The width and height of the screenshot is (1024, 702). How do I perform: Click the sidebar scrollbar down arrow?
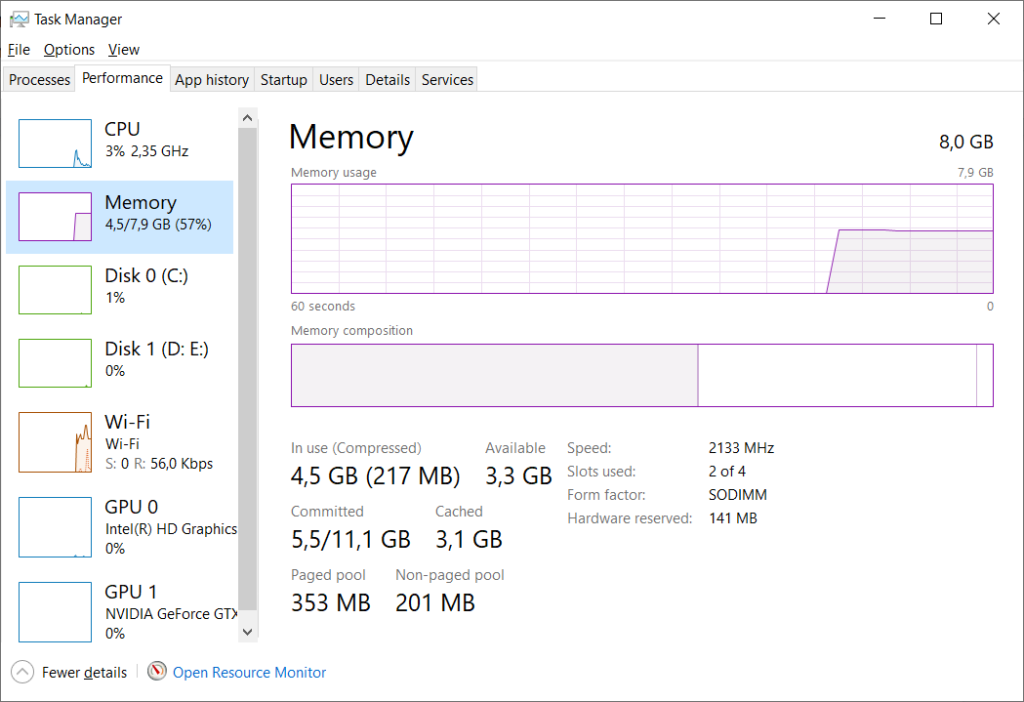(x=247, y=631)
